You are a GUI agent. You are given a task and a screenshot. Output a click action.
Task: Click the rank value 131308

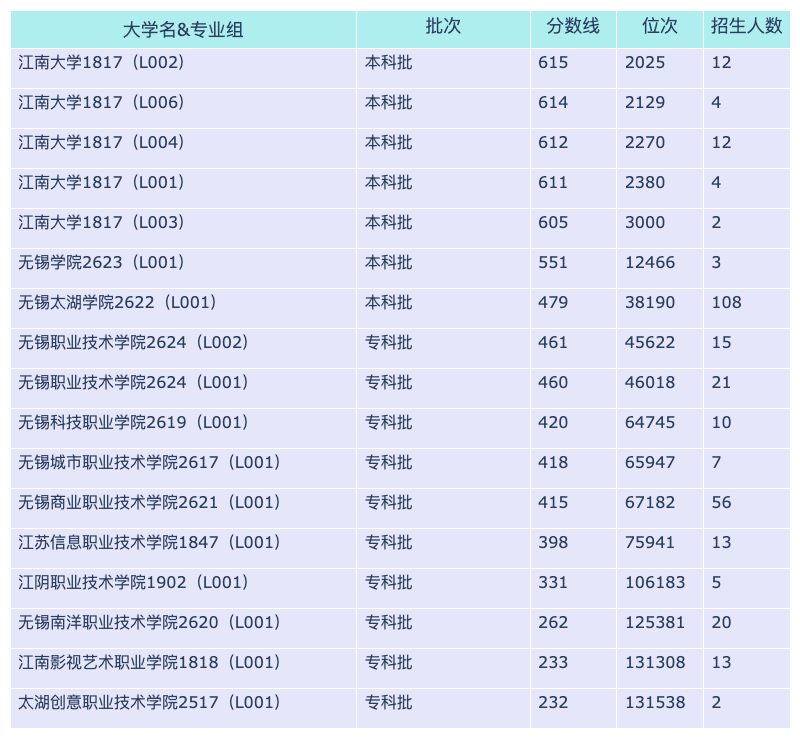click(x=655, y=662)
